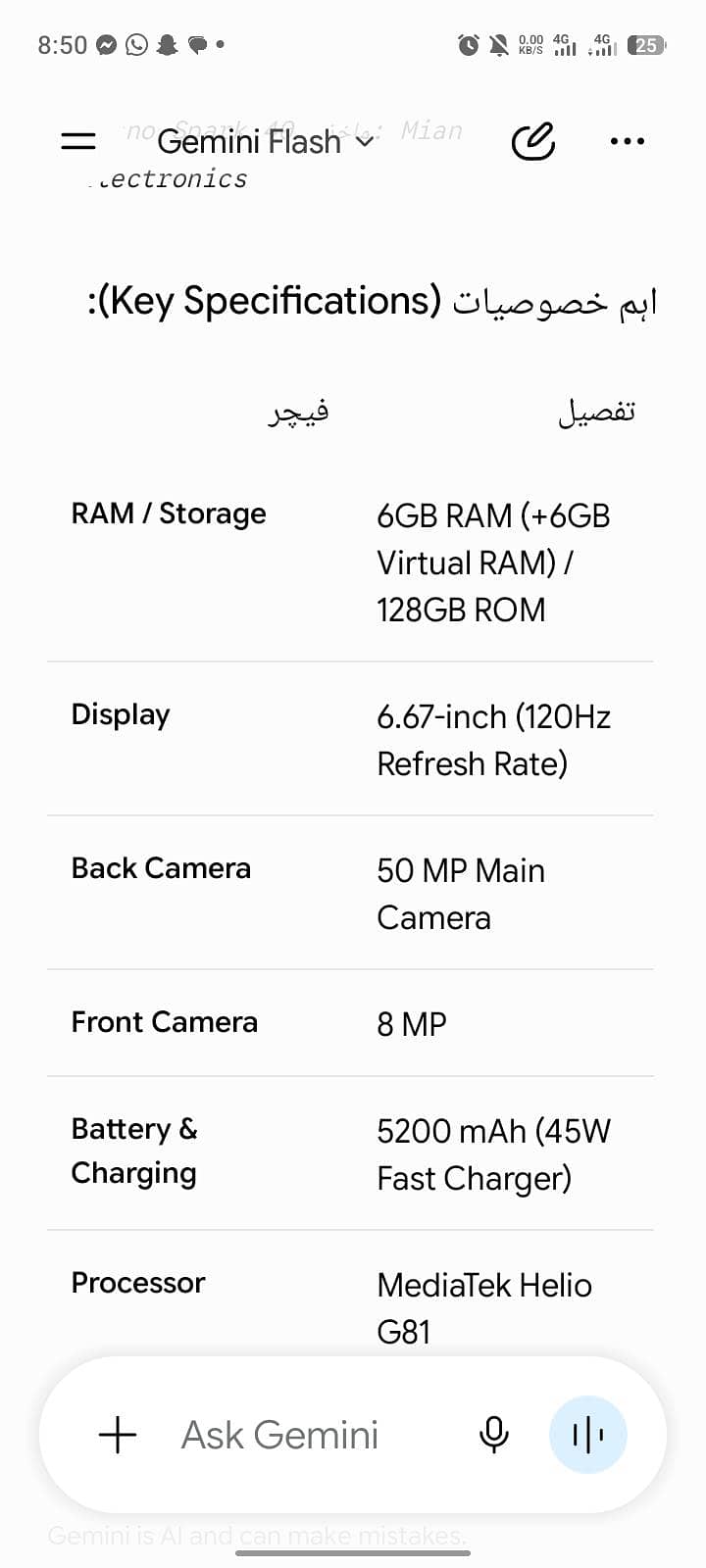Tap the muted bell status icon
This screenshot has height=1568, width=706.
coord(499,44)
